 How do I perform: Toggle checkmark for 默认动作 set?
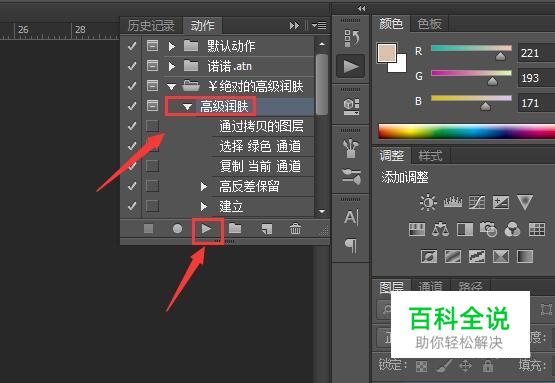pyautogui.click(x=132, y=46)
